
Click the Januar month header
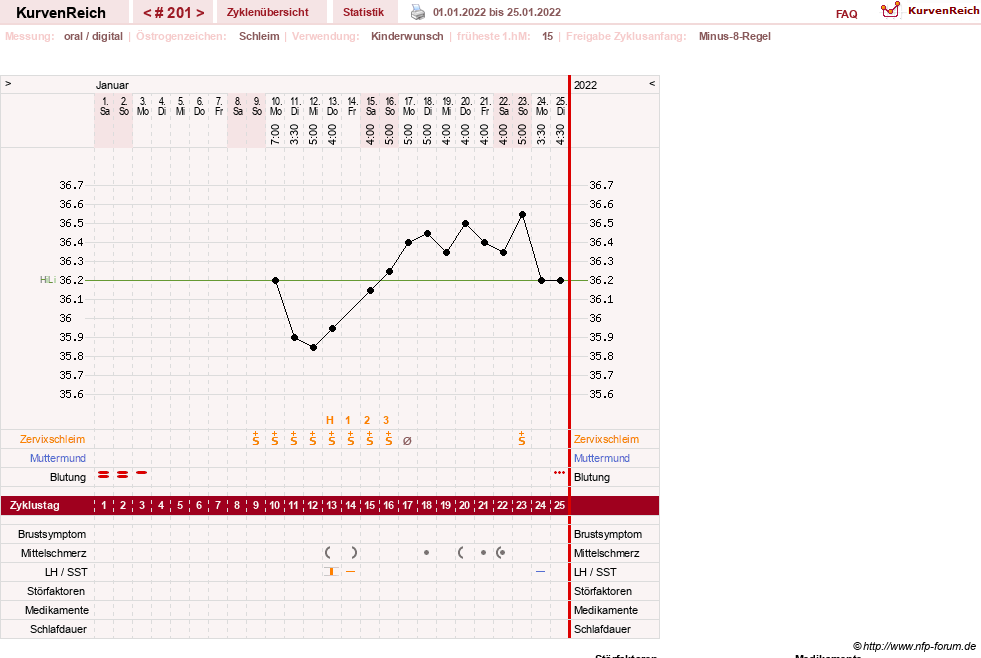pos(112,85)
